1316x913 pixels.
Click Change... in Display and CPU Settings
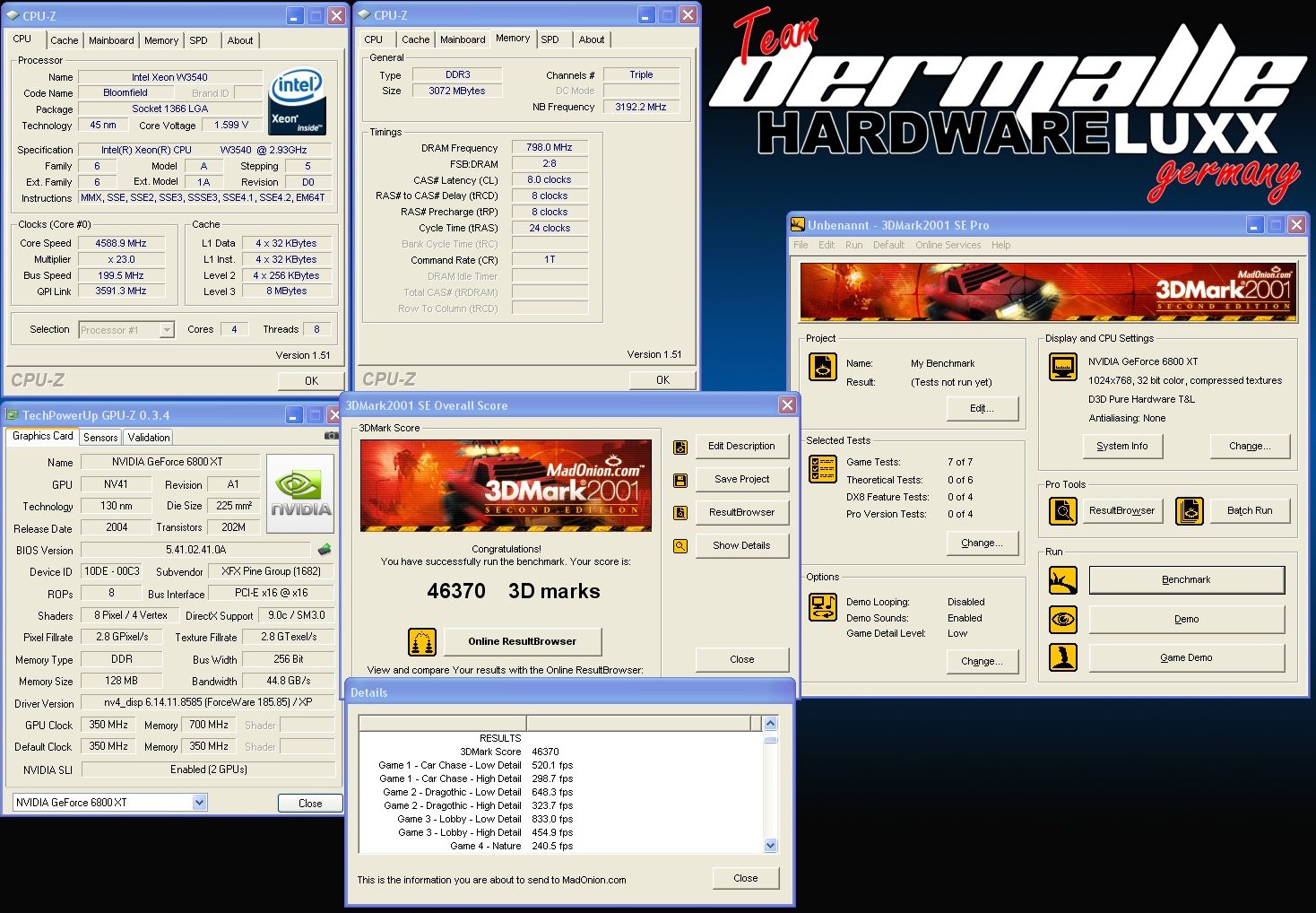point(1251,446)
